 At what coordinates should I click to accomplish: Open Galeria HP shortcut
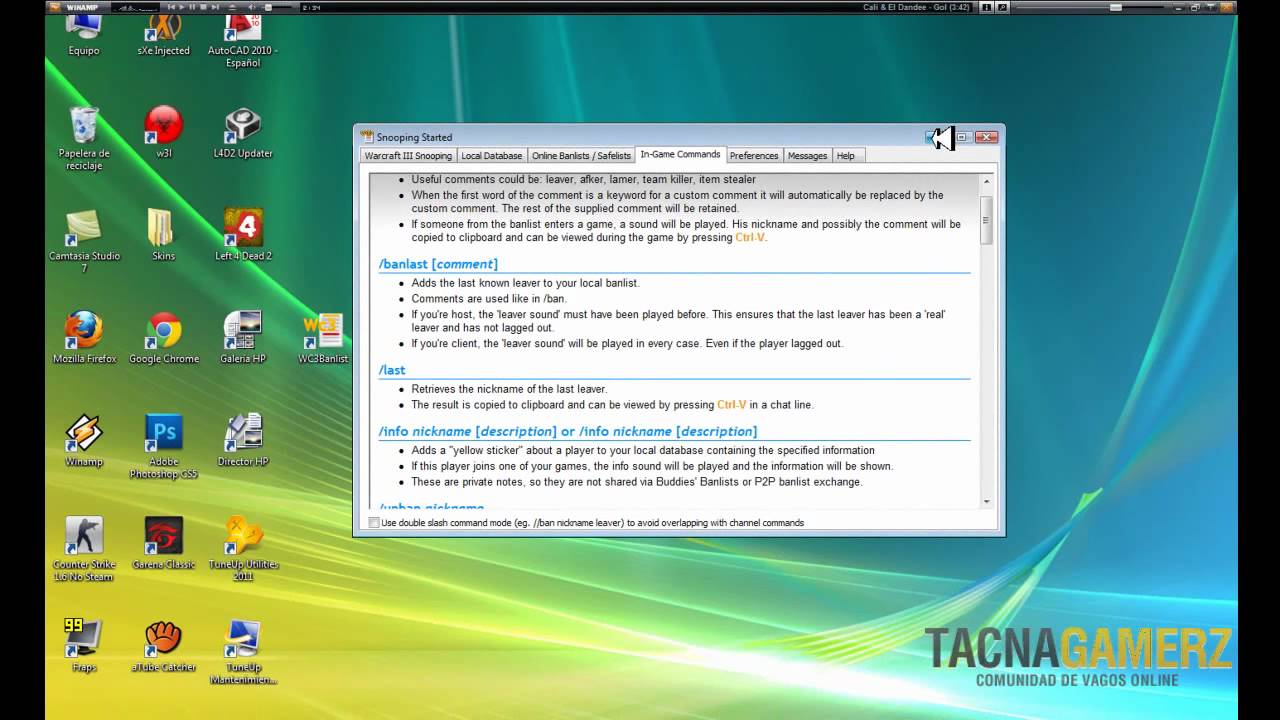(x=242, y=338)
